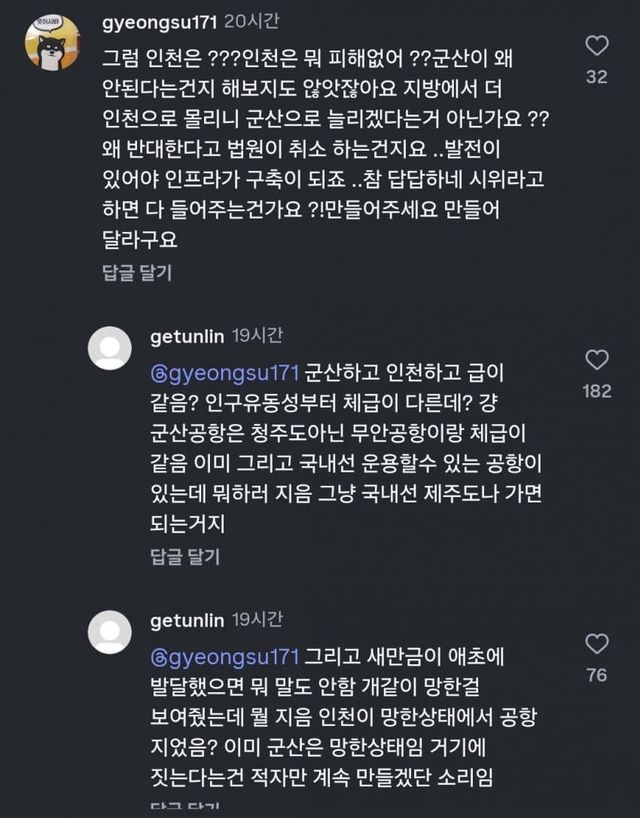This screenshot has height=818, width=640.
Task: Tap getunlin's avatar beside the 새만금 reply
Action: 110,631
